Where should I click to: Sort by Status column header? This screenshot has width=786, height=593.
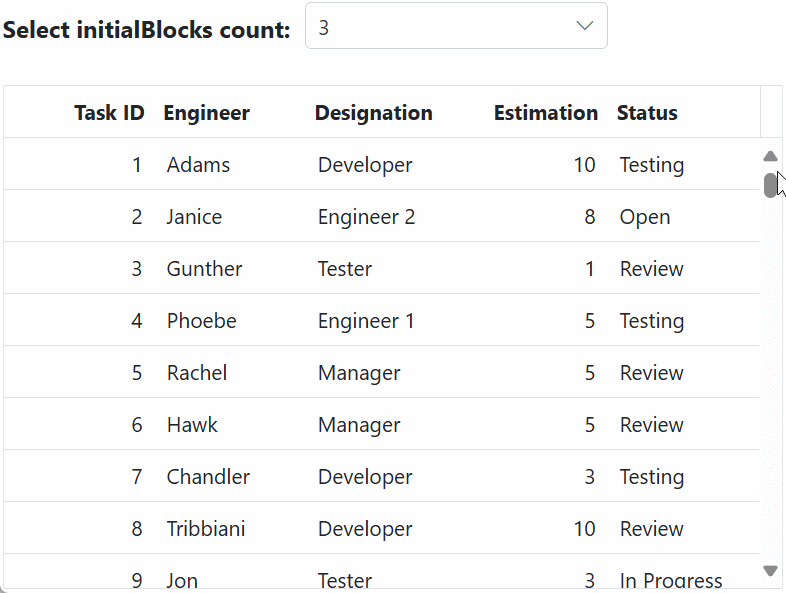[647, 113]
